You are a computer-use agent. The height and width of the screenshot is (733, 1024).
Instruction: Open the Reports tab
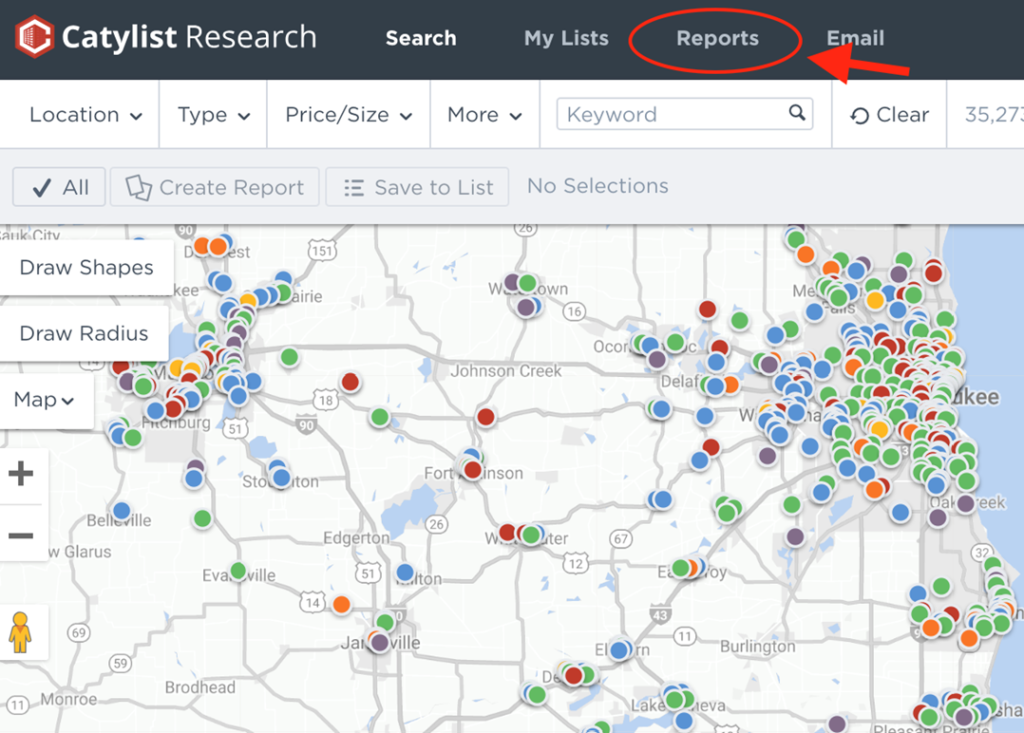point(717,38)
